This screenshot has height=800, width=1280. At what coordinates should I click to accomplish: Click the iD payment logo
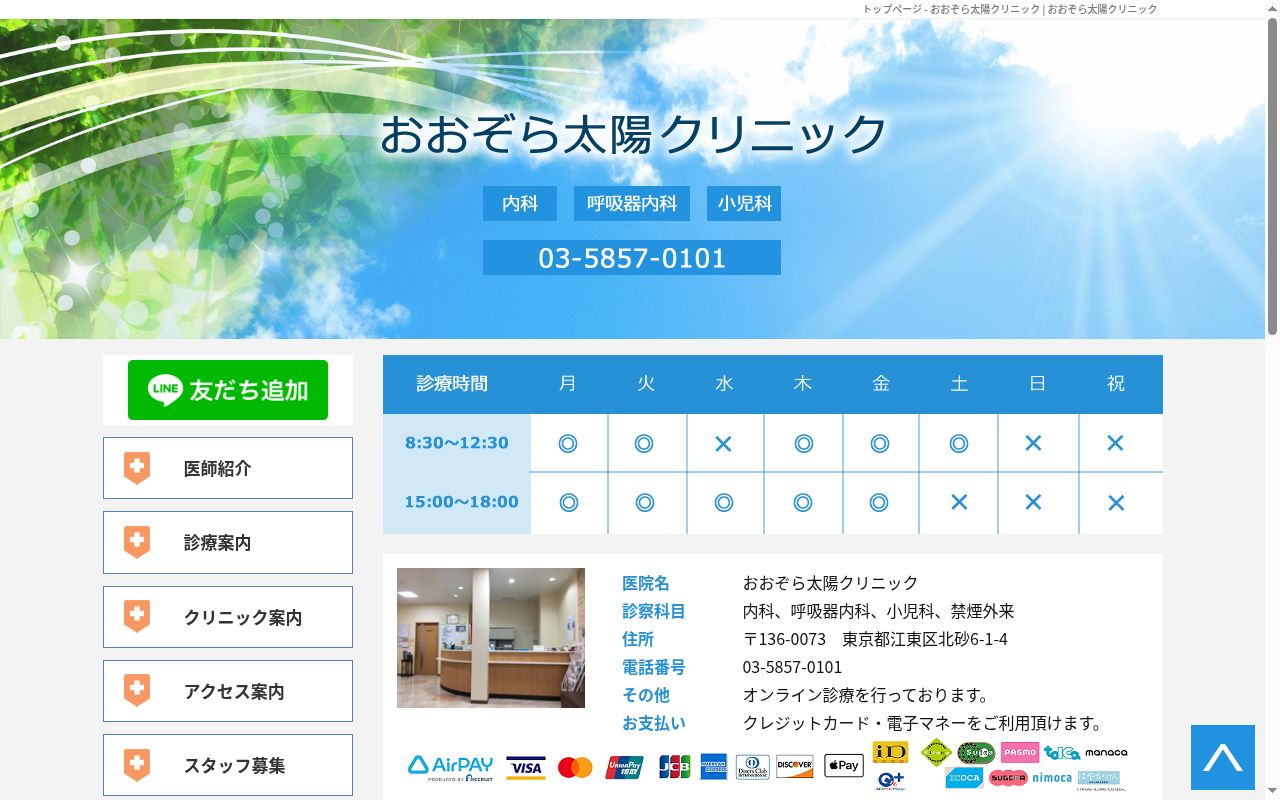click(890, 752)
